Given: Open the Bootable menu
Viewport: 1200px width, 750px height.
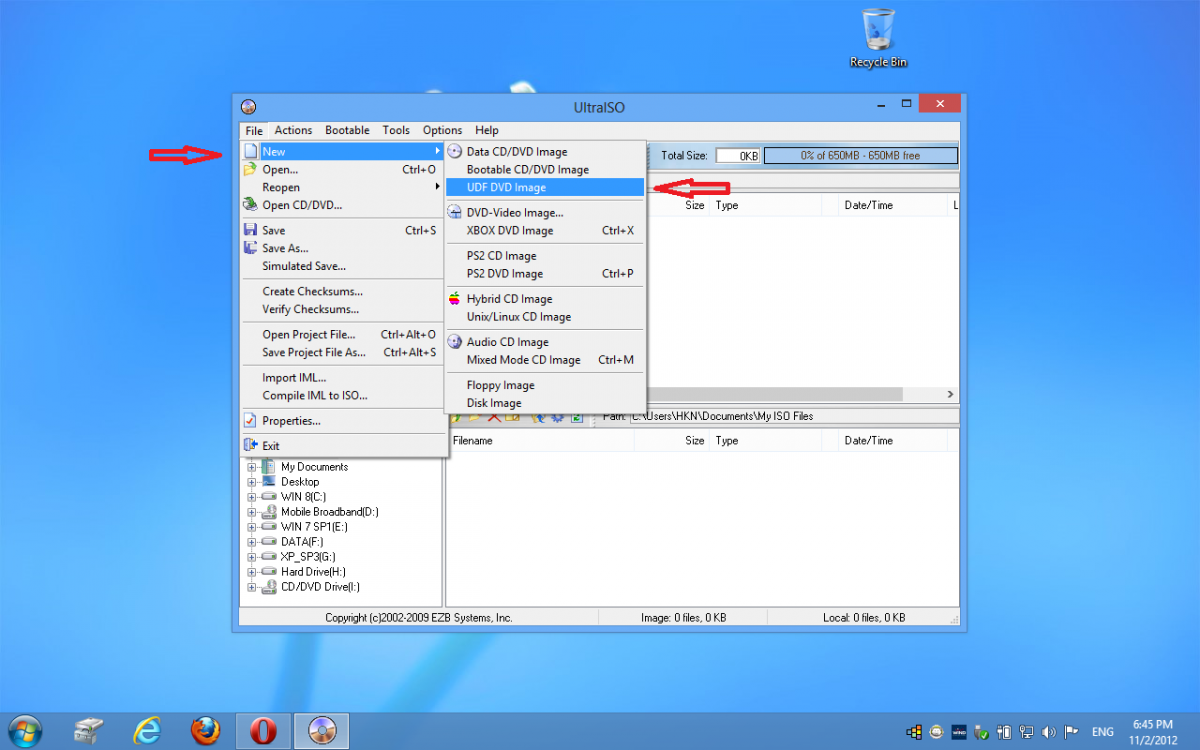Looking at the screenshot, I should [347, 130].
